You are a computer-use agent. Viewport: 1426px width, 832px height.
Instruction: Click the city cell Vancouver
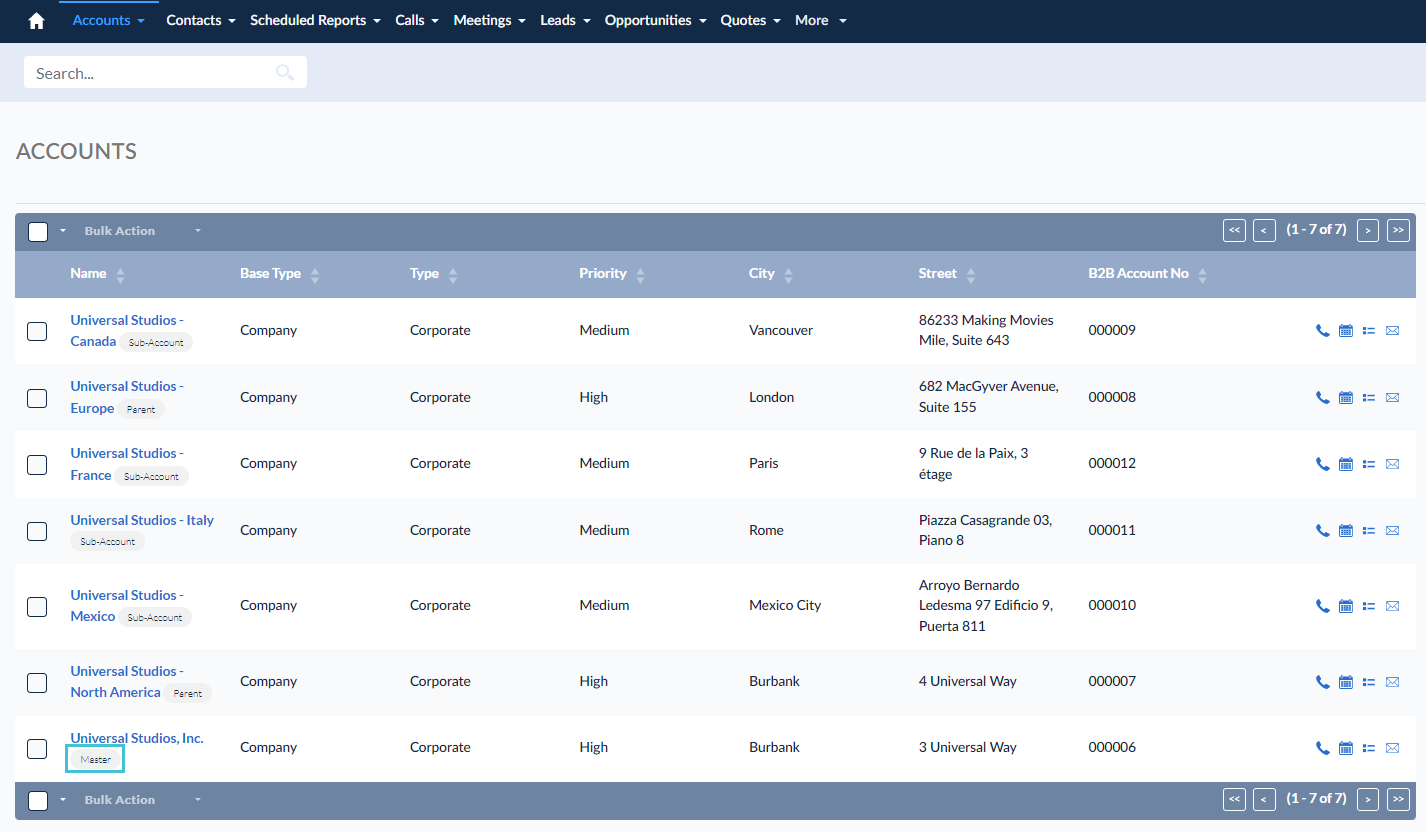click(781, 331)
